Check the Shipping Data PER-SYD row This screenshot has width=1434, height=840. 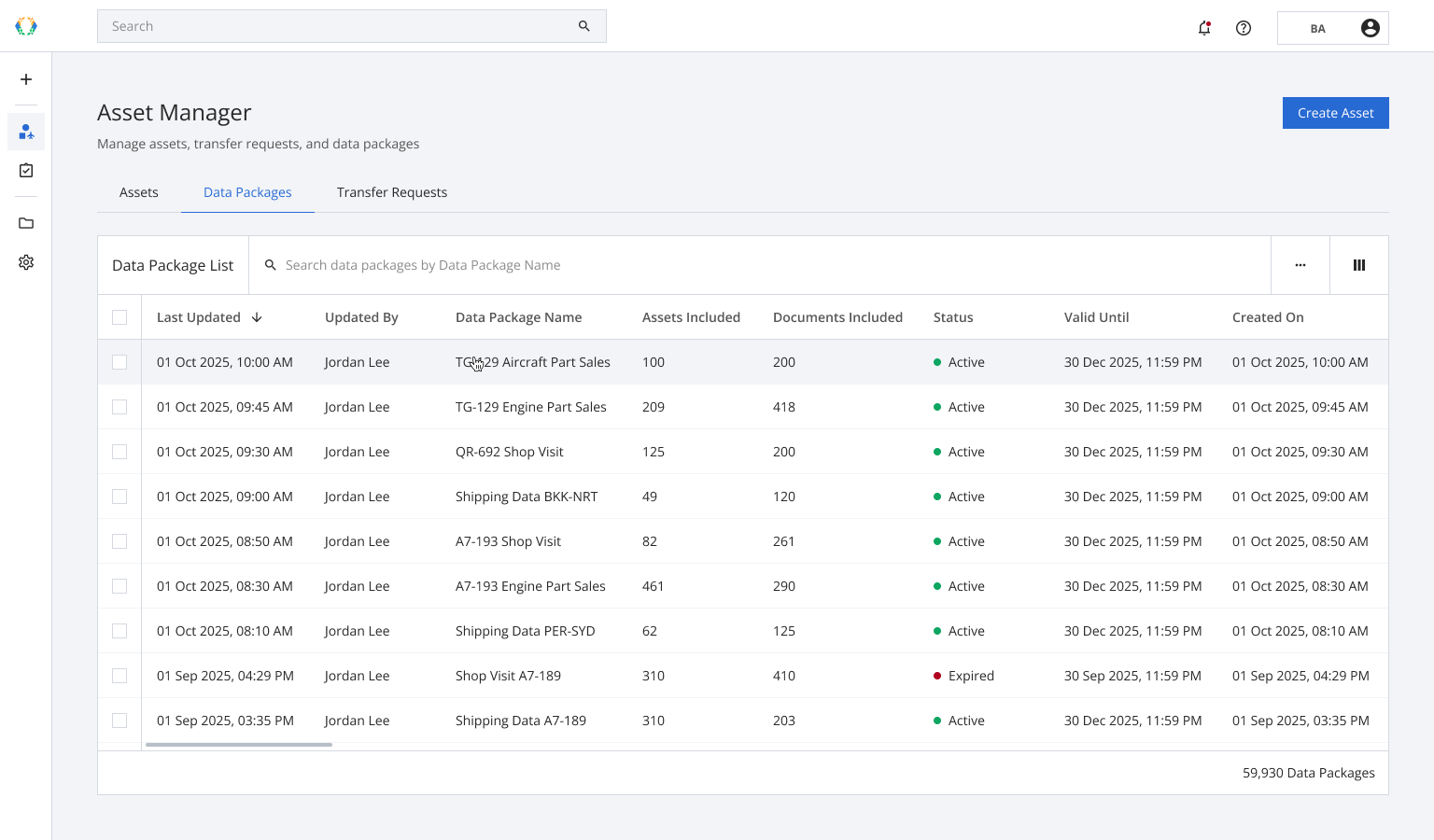[119, 631]
